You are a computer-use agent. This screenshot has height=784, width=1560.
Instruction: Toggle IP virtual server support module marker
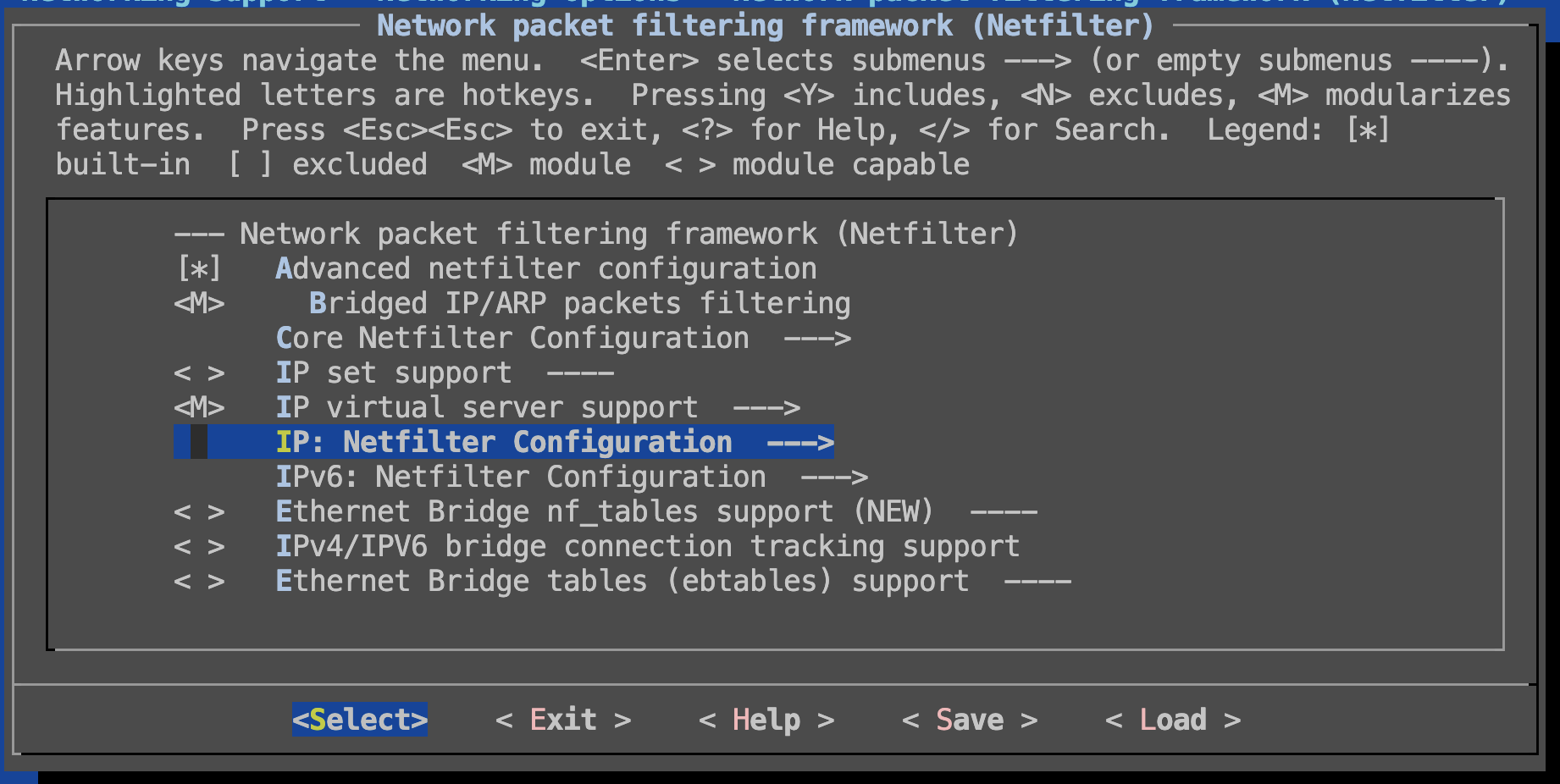pos(199,408)
